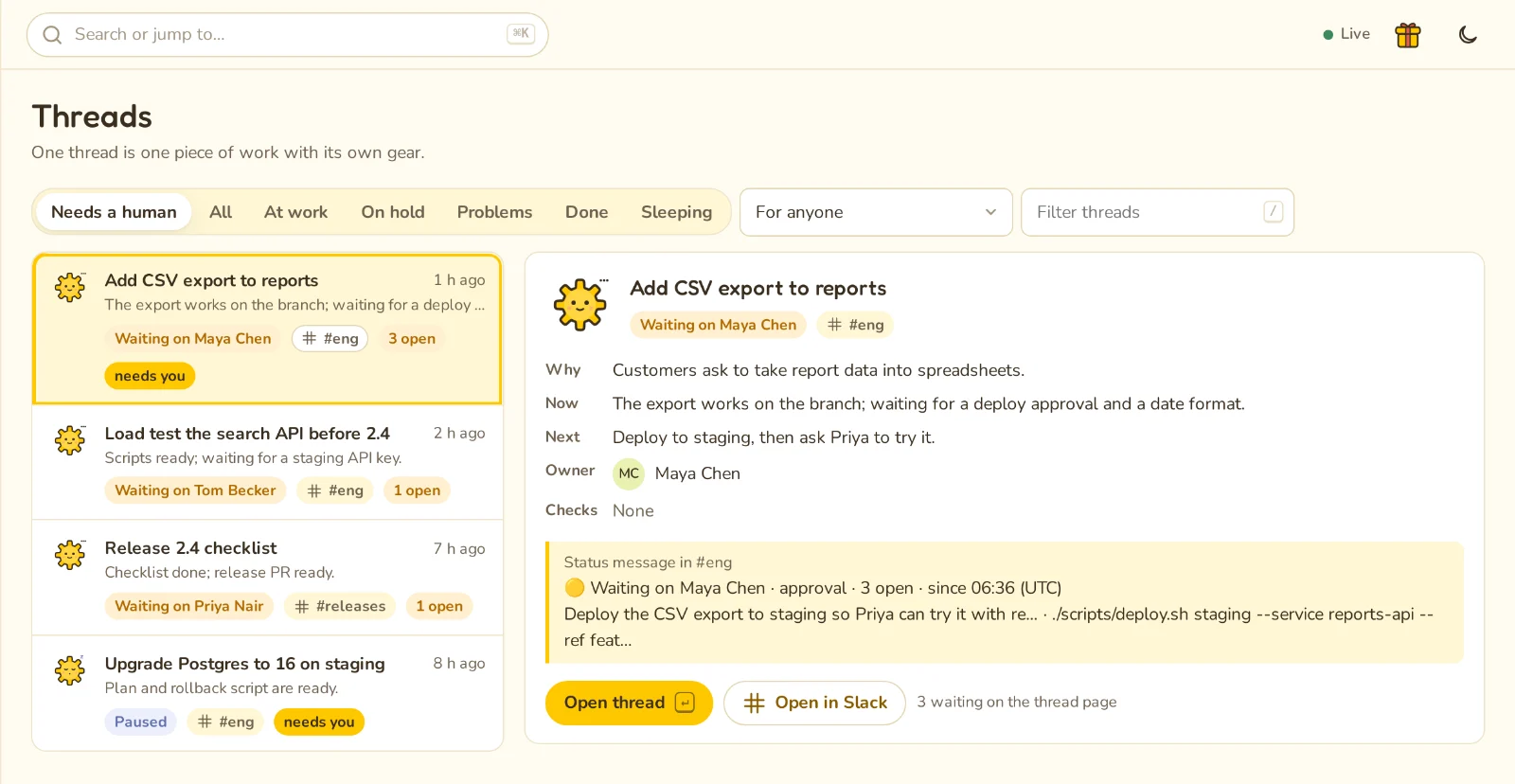Screen dimensions: 1515x784
Task: Click Waiting on Maya Chen badge in detail panel
Action: pos(718,325)
